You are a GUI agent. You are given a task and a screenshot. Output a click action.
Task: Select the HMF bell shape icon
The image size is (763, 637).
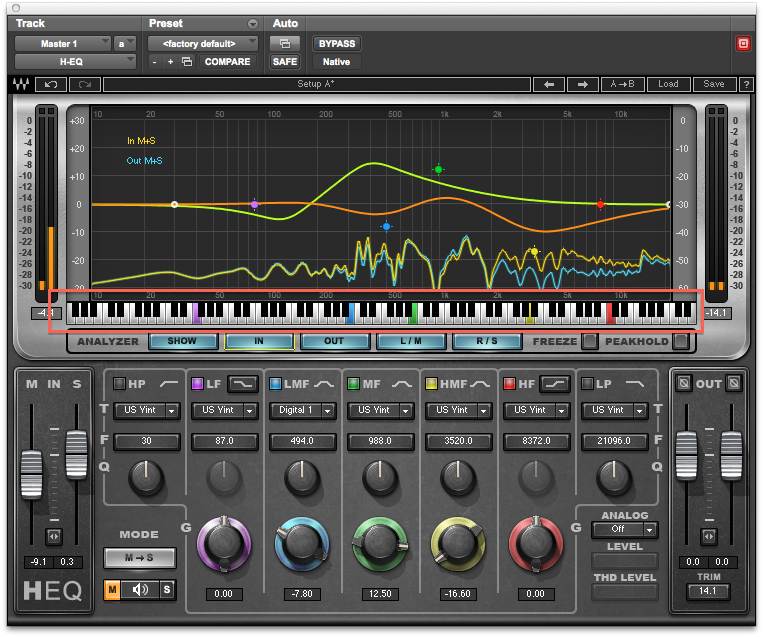[480, 384]
